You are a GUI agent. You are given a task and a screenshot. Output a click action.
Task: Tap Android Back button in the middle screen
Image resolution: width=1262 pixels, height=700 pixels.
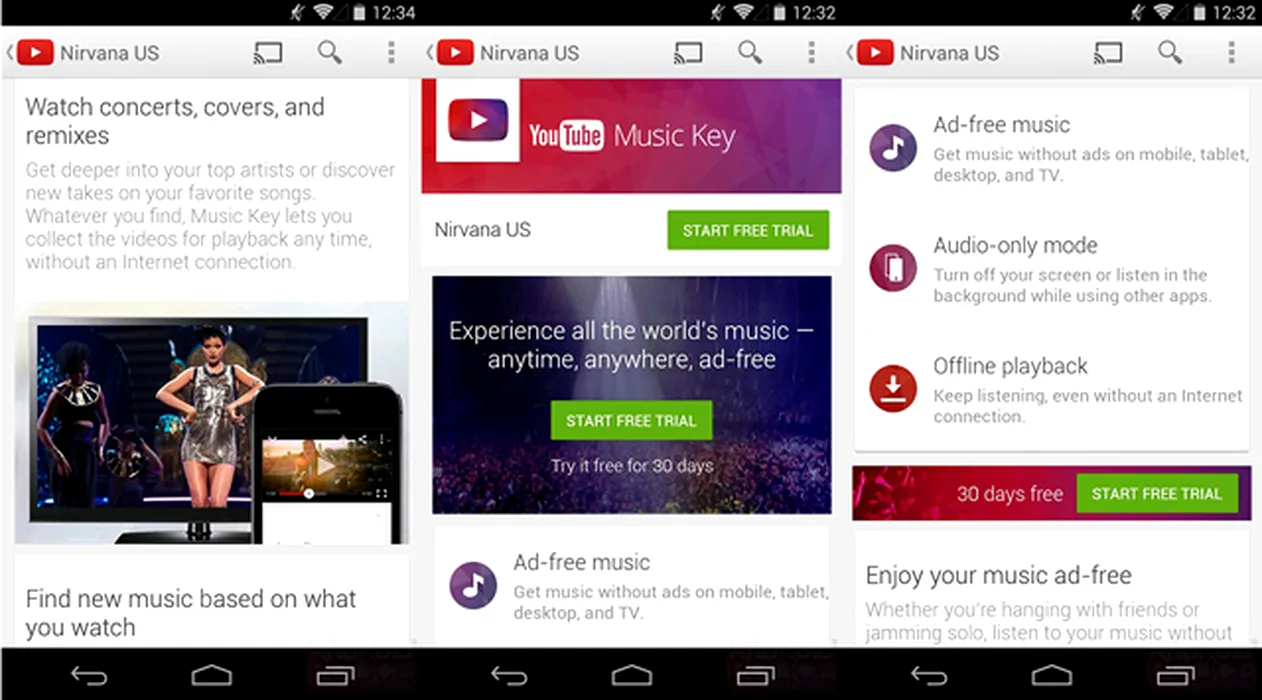click(x=509, y=677)
